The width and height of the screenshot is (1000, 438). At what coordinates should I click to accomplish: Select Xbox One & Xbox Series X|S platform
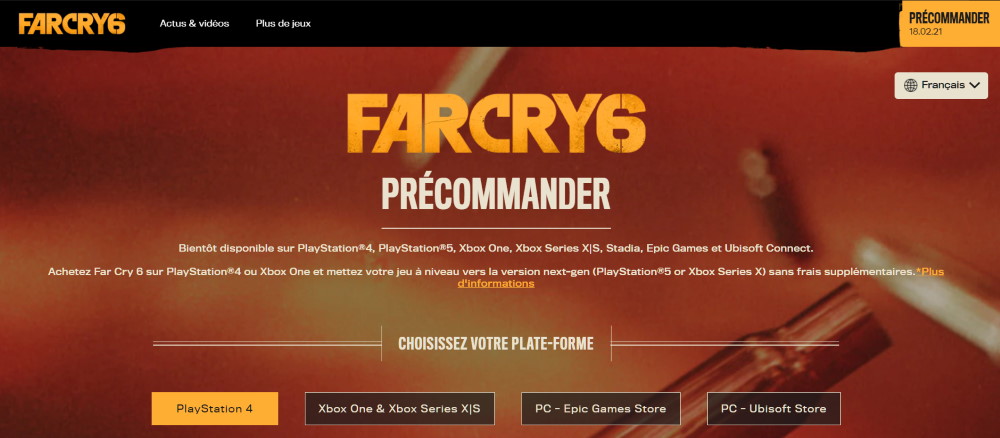pyautogui.click(x=400, y=409)
